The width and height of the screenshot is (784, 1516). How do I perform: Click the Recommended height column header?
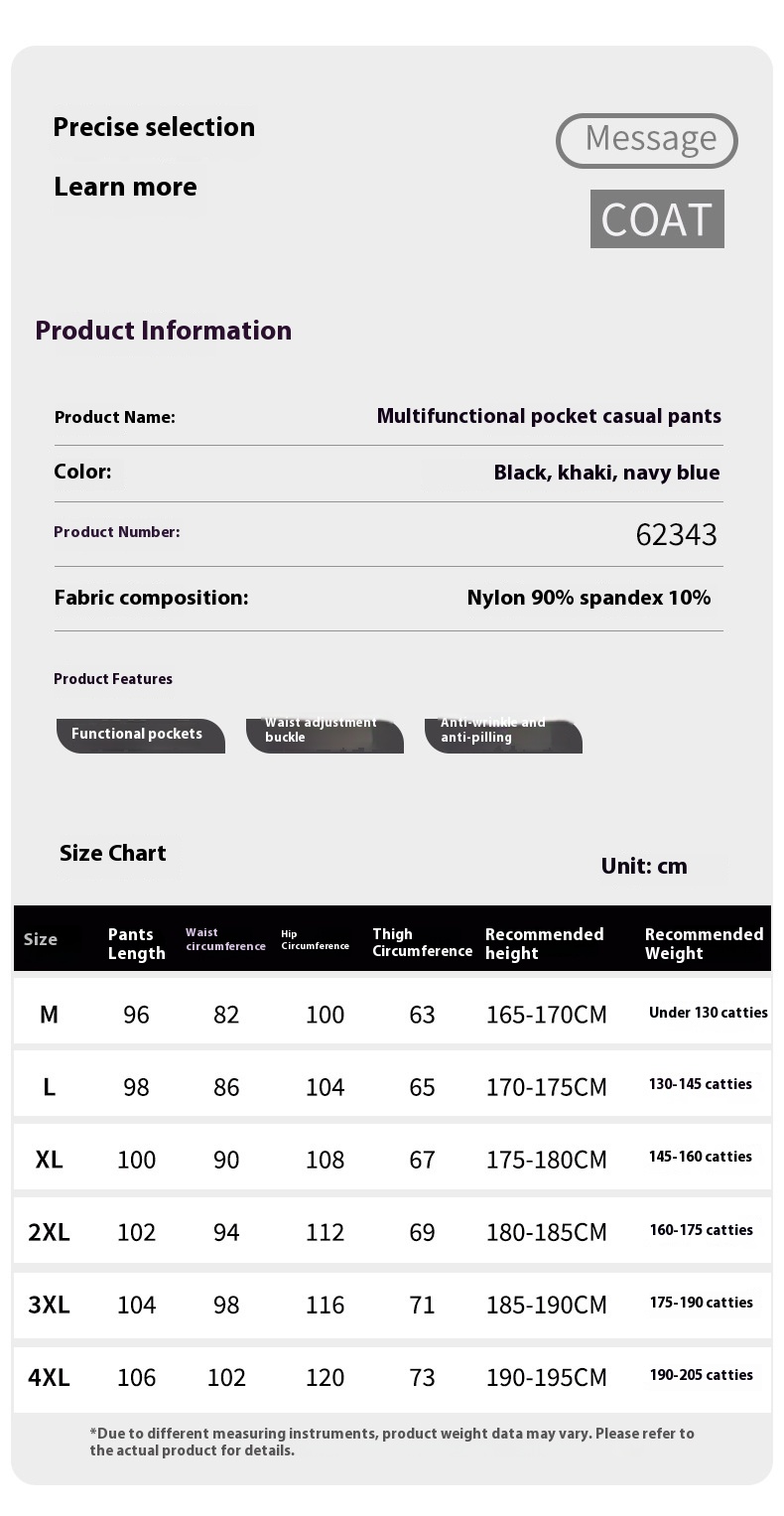[544, 943]
